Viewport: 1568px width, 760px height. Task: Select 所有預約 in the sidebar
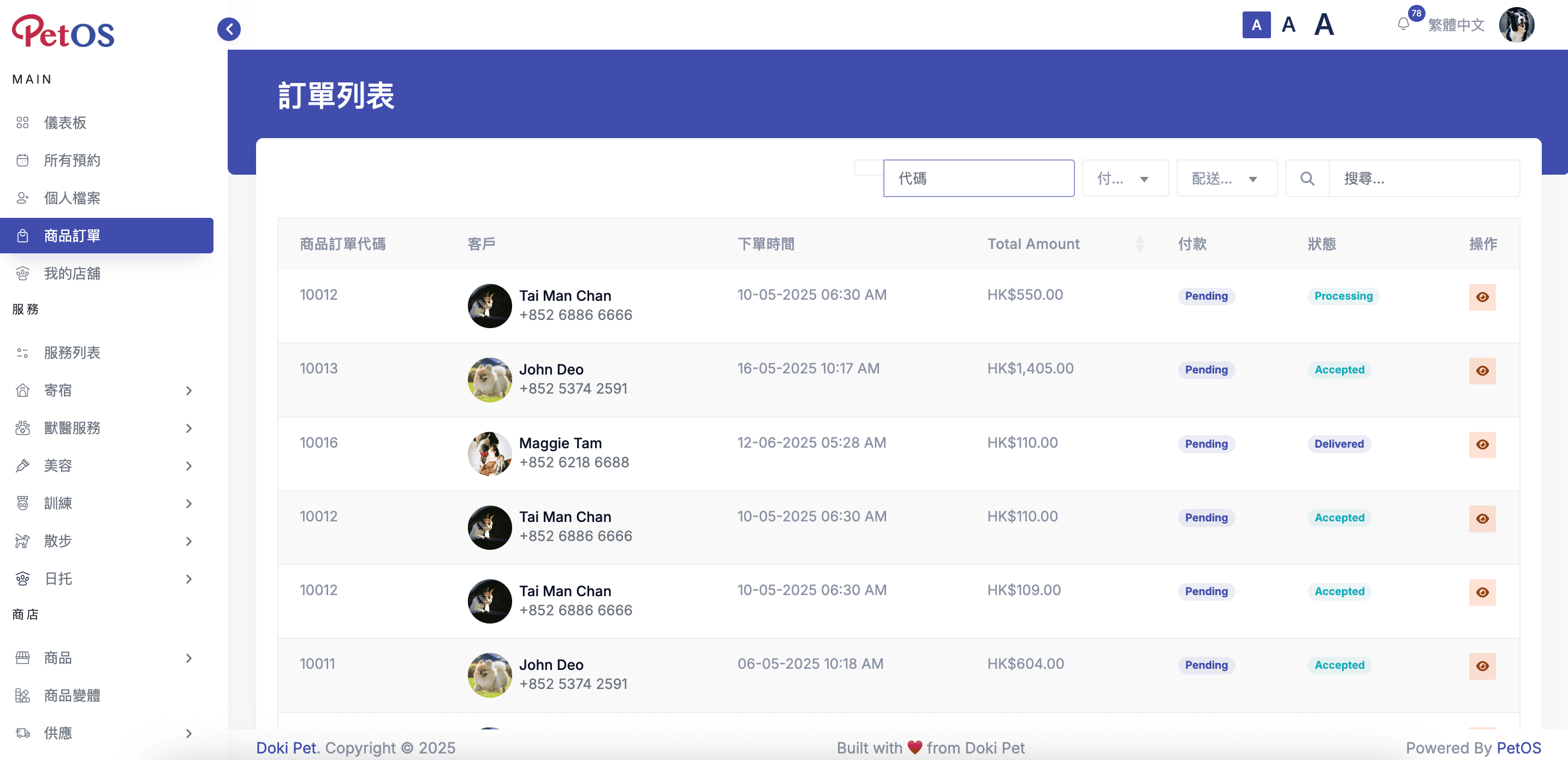click(x=73, y=160)
